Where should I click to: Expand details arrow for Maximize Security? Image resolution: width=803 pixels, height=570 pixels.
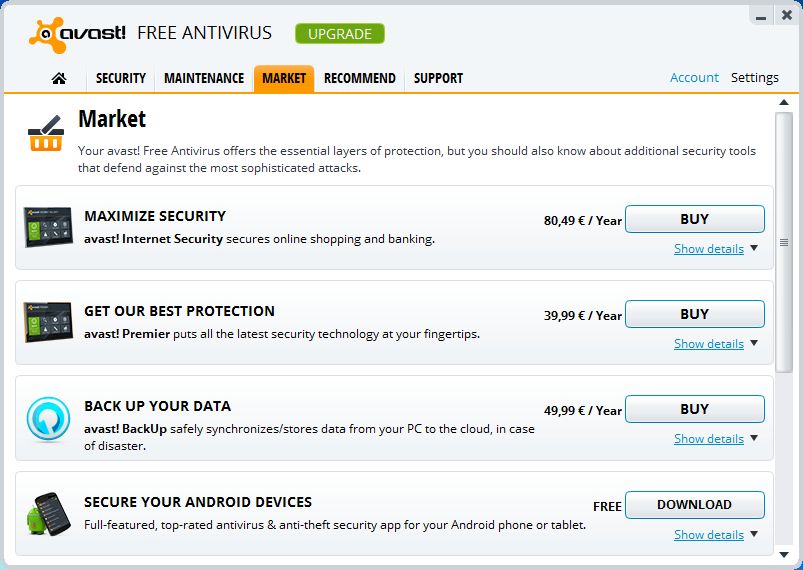pos(754,248)
